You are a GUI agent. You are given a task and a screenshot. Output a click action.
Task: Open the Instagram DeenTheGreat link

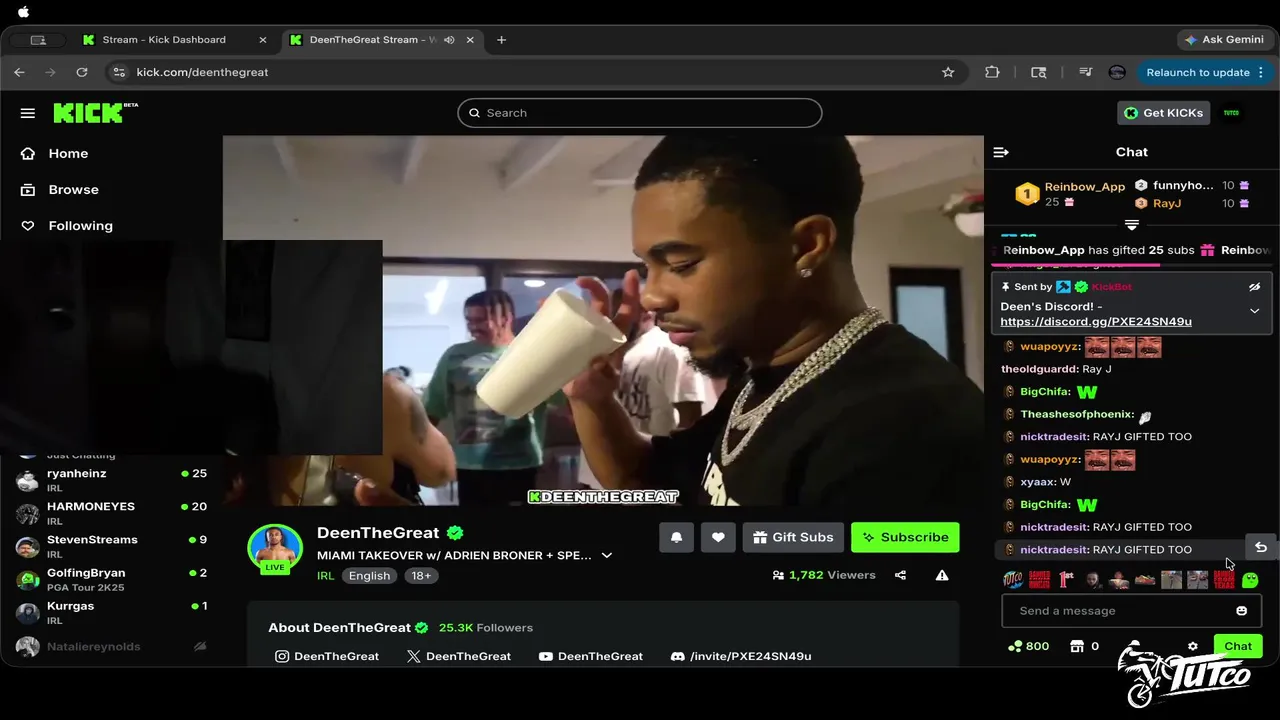point(327,656)
